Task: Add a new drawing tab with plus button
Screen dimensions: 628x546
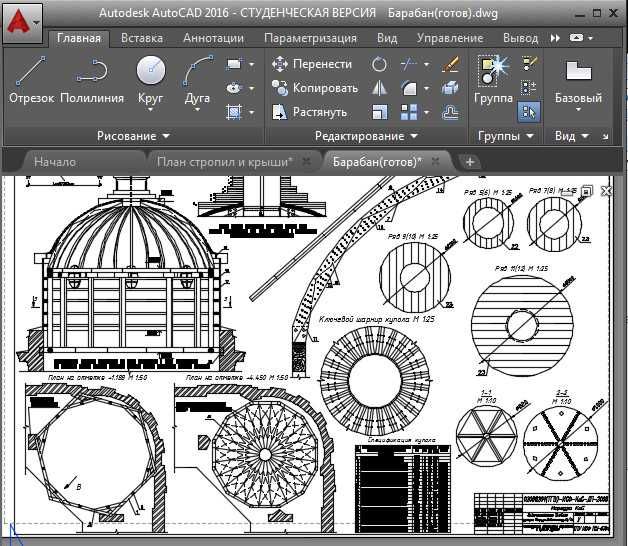Action: (470, 161)
